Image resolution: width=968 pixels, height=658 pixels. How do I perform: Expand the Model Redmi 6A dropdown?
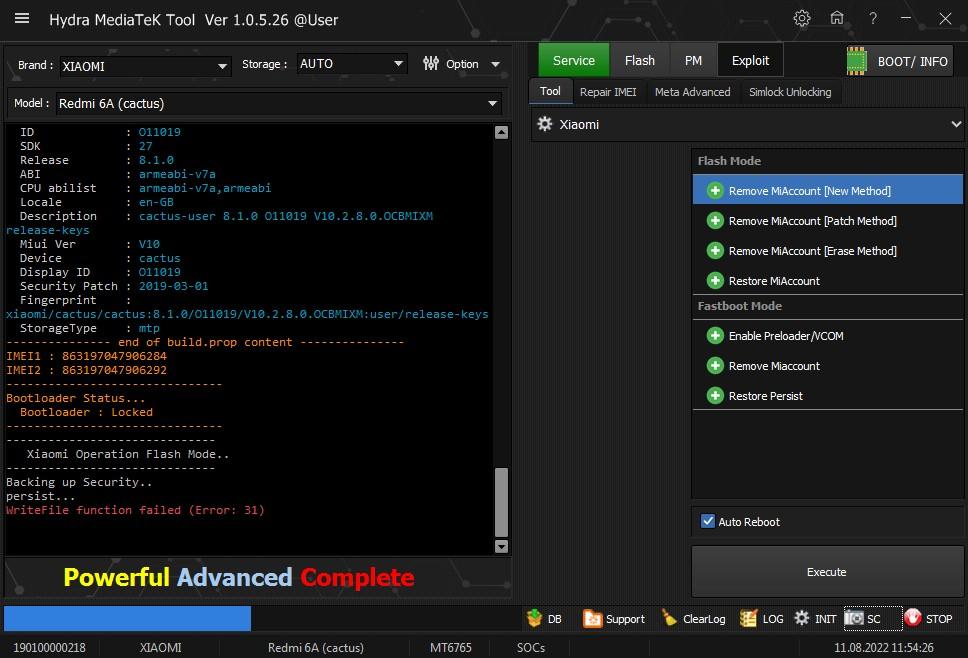pos(492,103)
